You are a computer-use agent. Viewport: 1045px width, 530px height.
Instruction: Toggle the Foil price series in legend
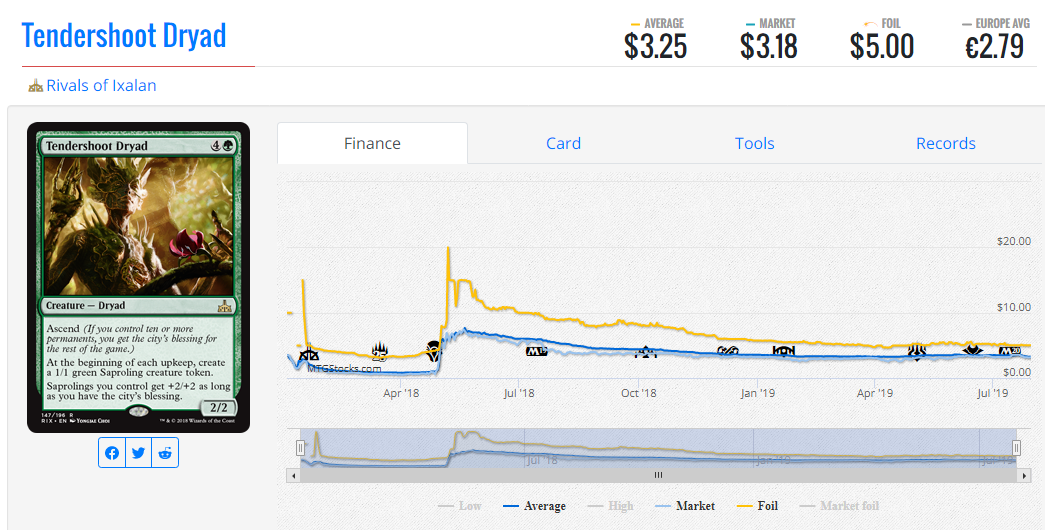point(757,506)
